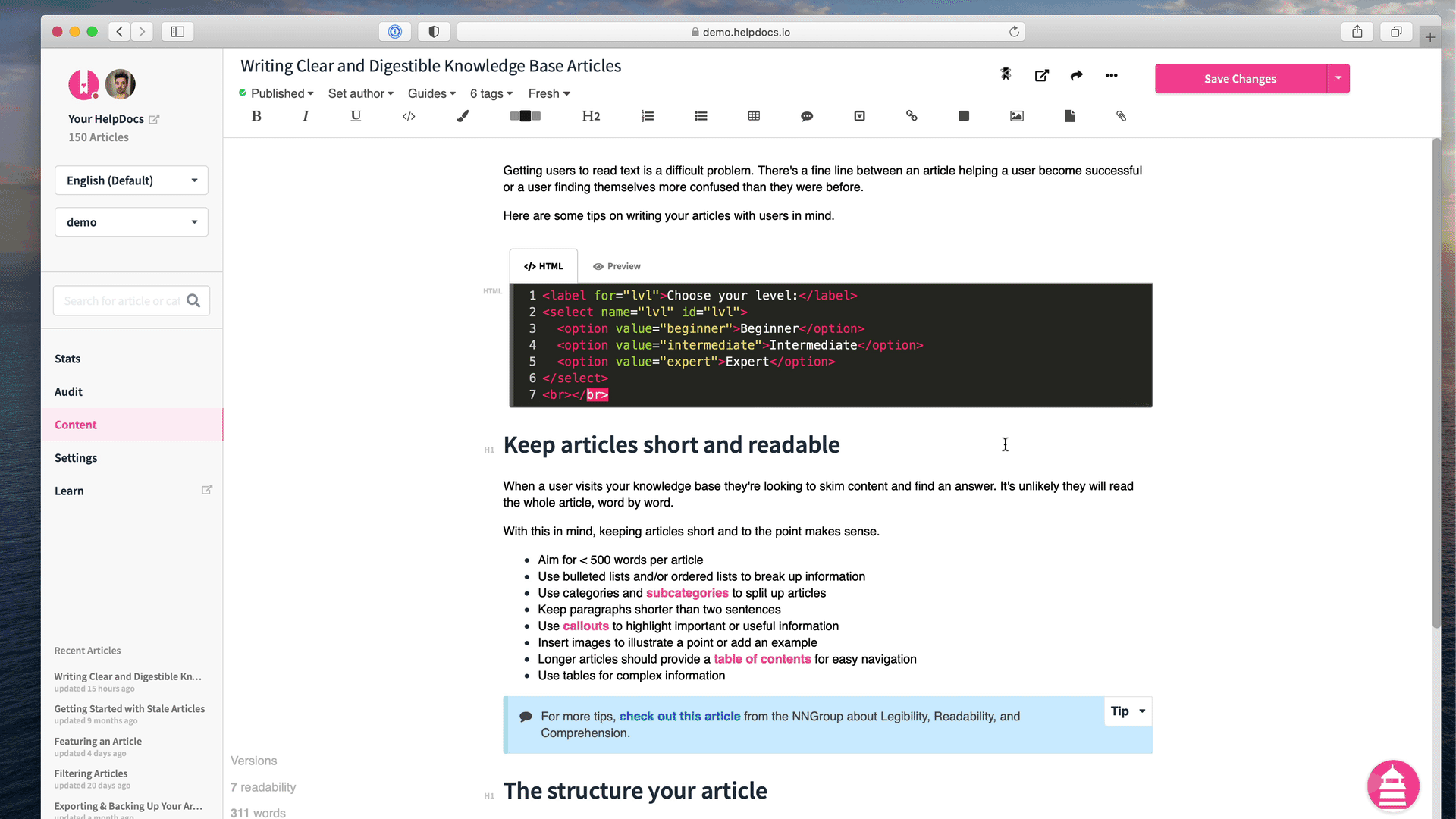
Task: Open the Tip callout type dropdown
Action: coord(1128,711)
